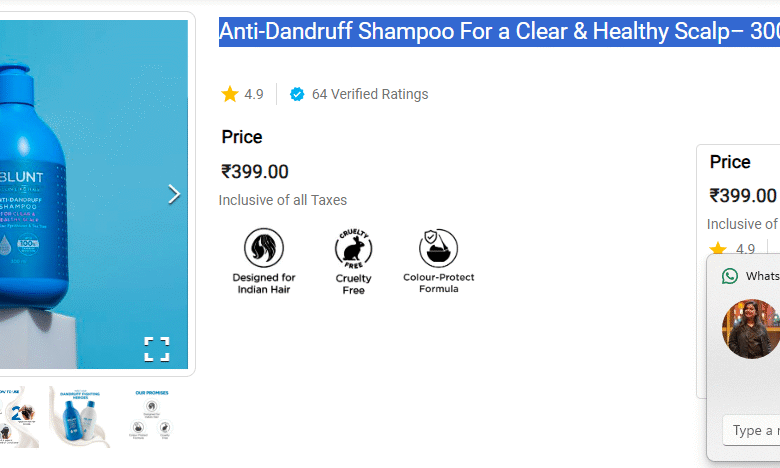Click the next image arrow on product photo
The height and width of the screenshot is (468, 780).
pyautogui.click(x=174, y=194)
